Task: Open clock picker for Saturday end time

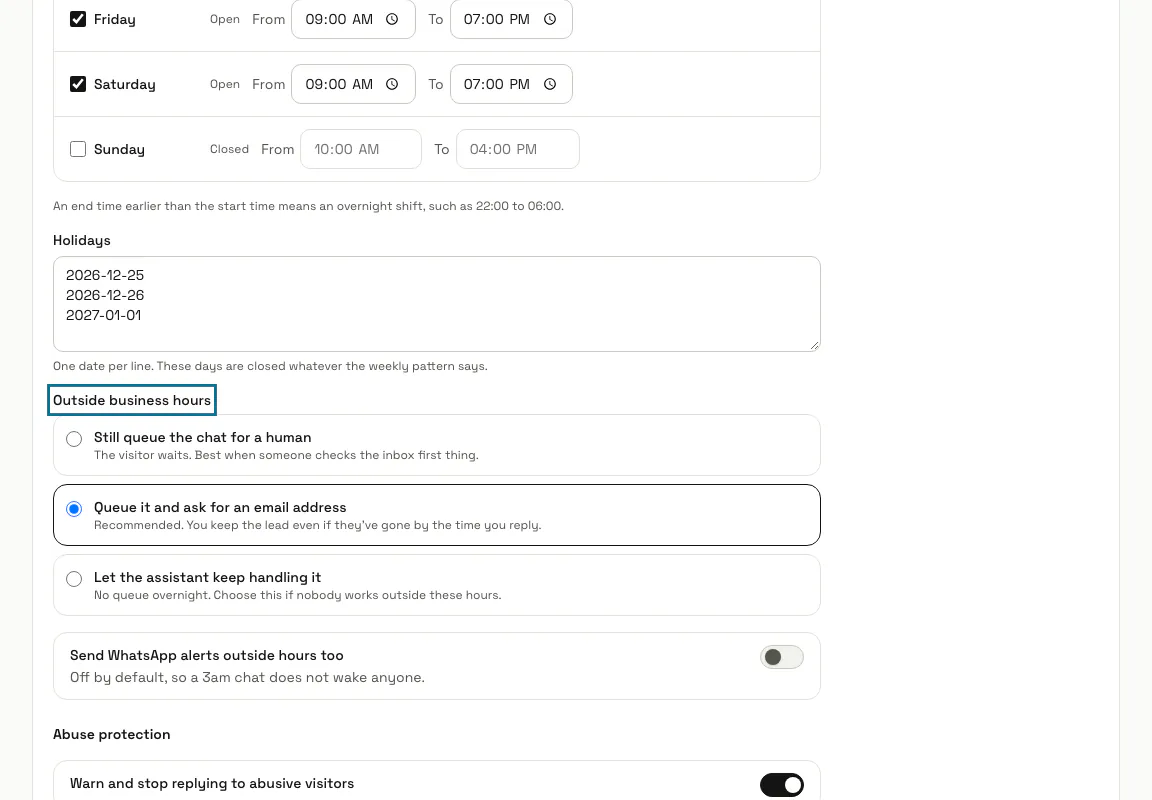Action: [x=550, y=84]
